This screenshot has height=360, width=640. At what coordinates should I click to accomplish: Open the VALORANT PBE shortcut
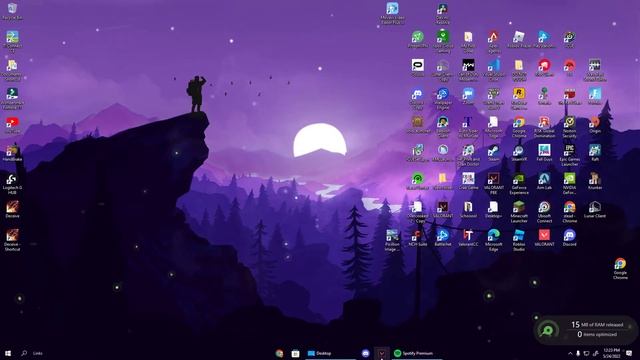(x=493, y=184)
